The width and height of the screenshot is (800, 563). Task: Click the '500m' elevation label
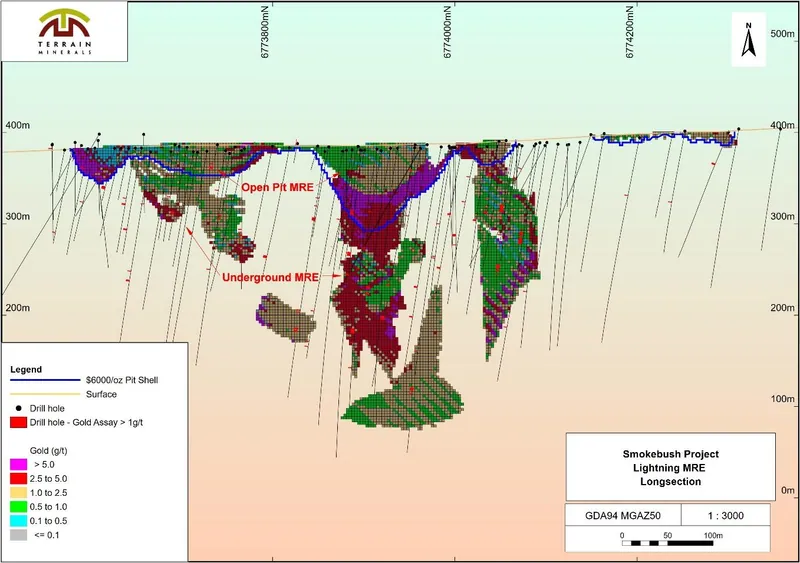tap(782, 34)
